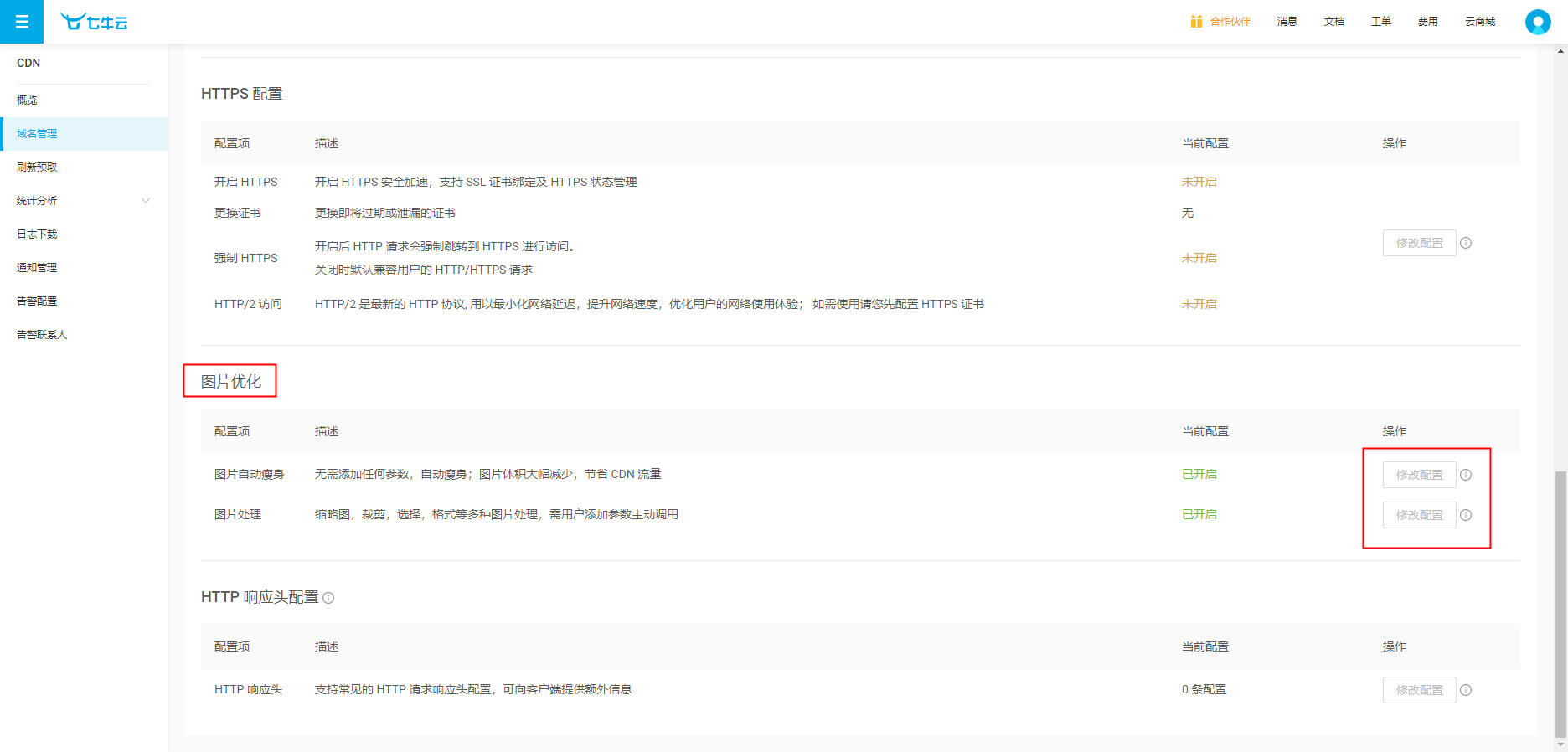Click the HTTP 响应头 config item label
The width and height of the screenshot is (1568, 752).
(248, 689)
